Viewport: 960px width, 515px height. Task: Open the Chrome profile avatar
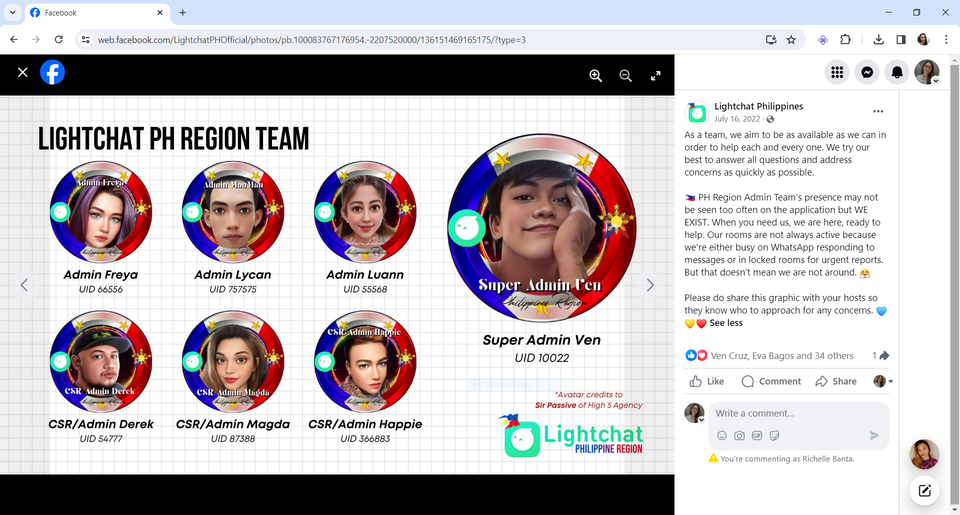pos(923,40)
